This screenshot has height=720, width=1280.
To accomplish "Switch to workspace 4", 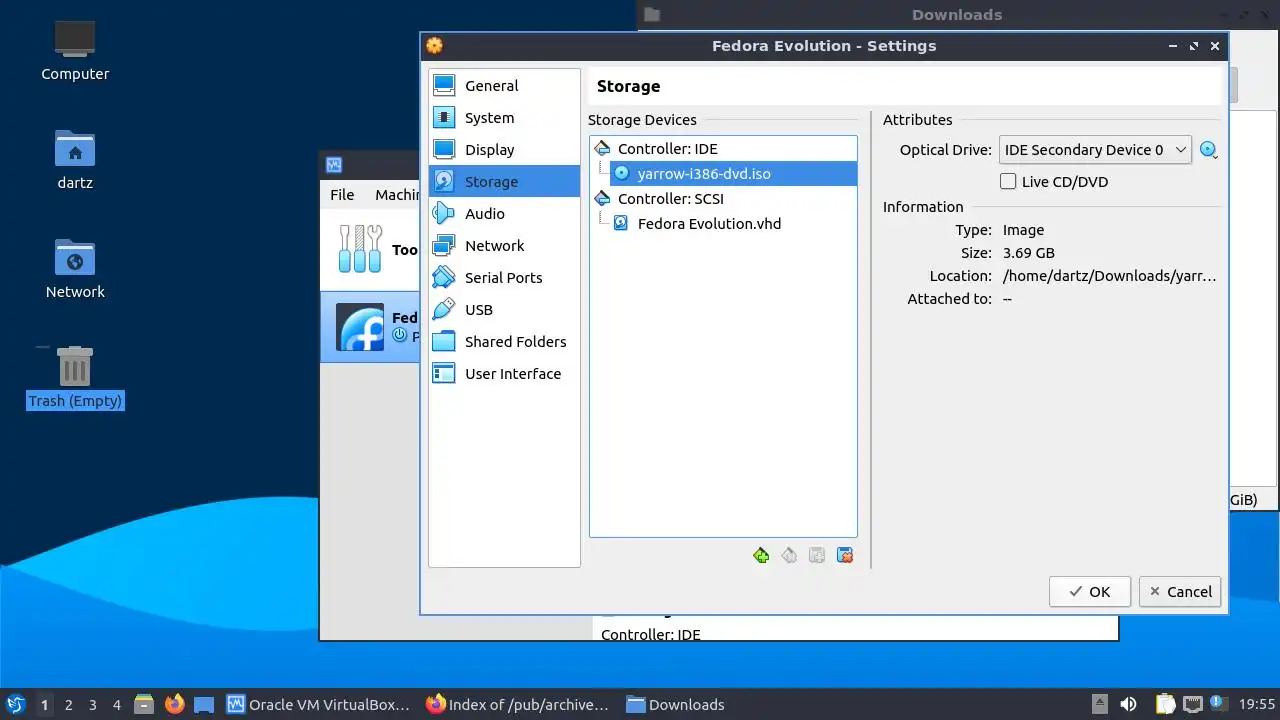I will tap(116, 705).
